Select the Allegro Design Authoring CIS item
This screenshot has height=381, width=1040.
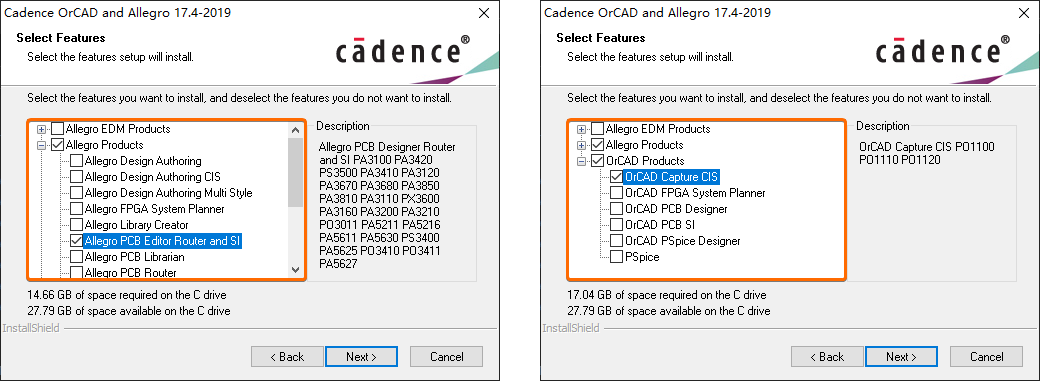[153, 177]
